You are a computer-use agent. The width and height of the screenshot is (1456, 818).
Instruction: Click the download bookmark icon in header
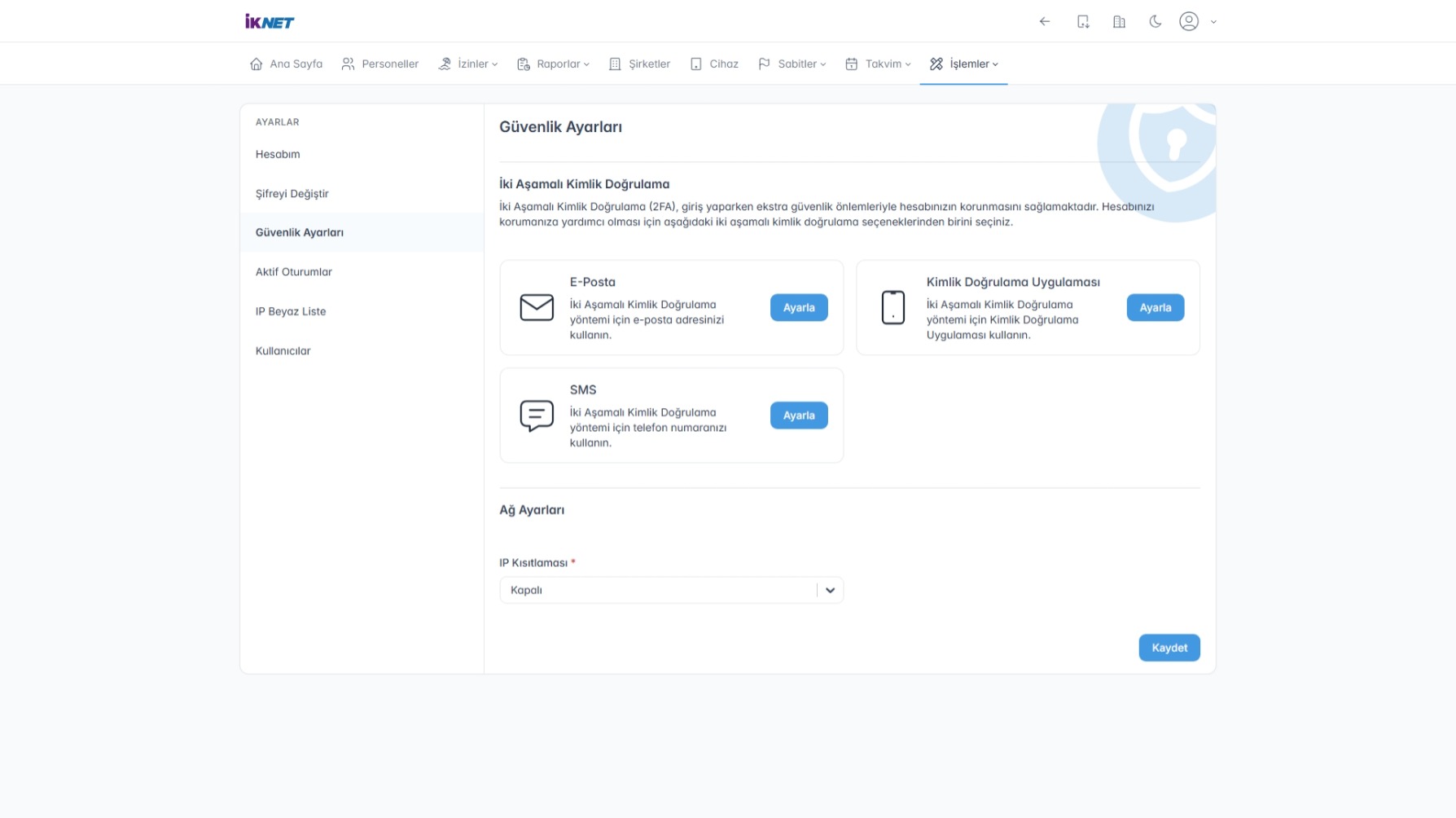(x=1083, y=22)
